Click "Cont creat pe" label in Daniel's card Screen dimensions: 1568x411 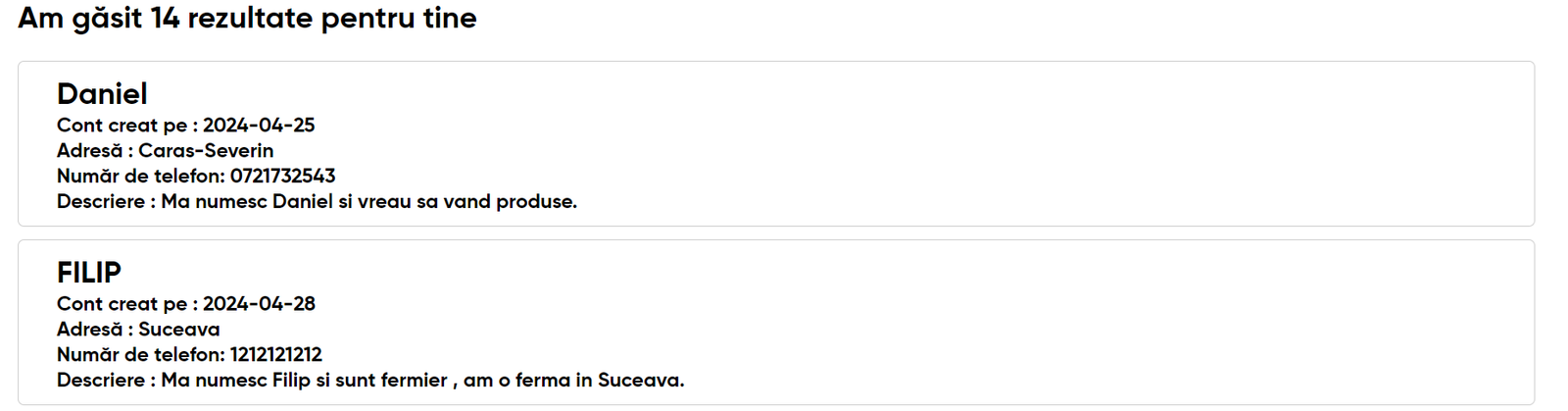point(122,126)
